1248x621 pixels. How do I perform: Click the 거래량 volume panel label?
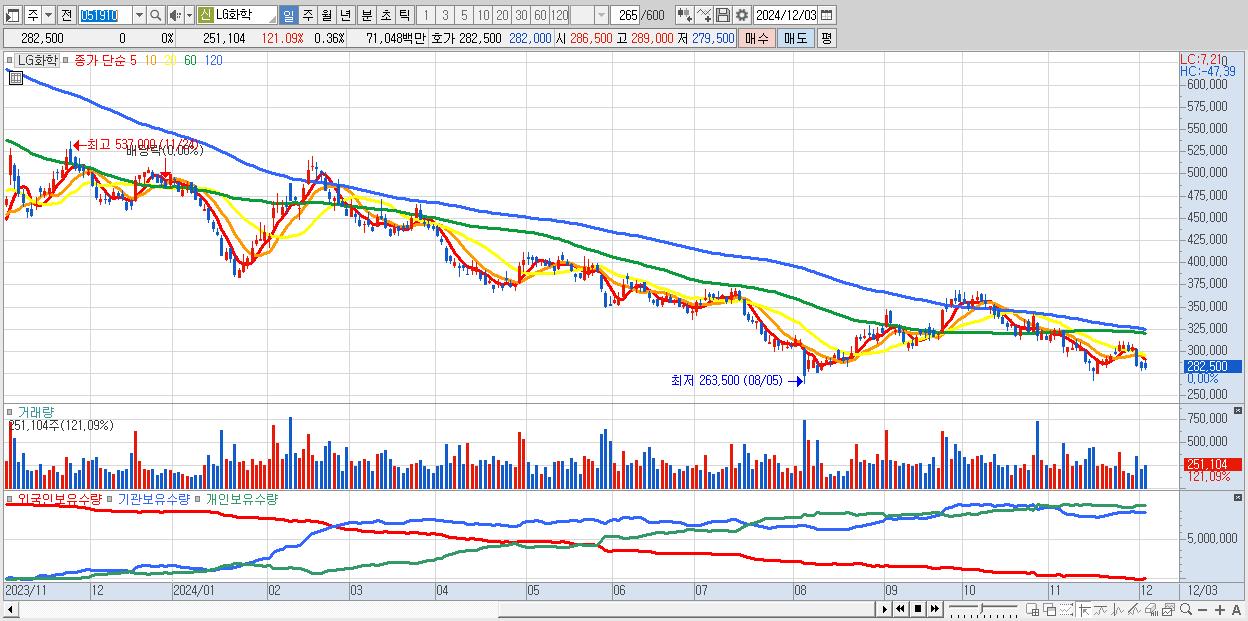(x=36, y=412)
